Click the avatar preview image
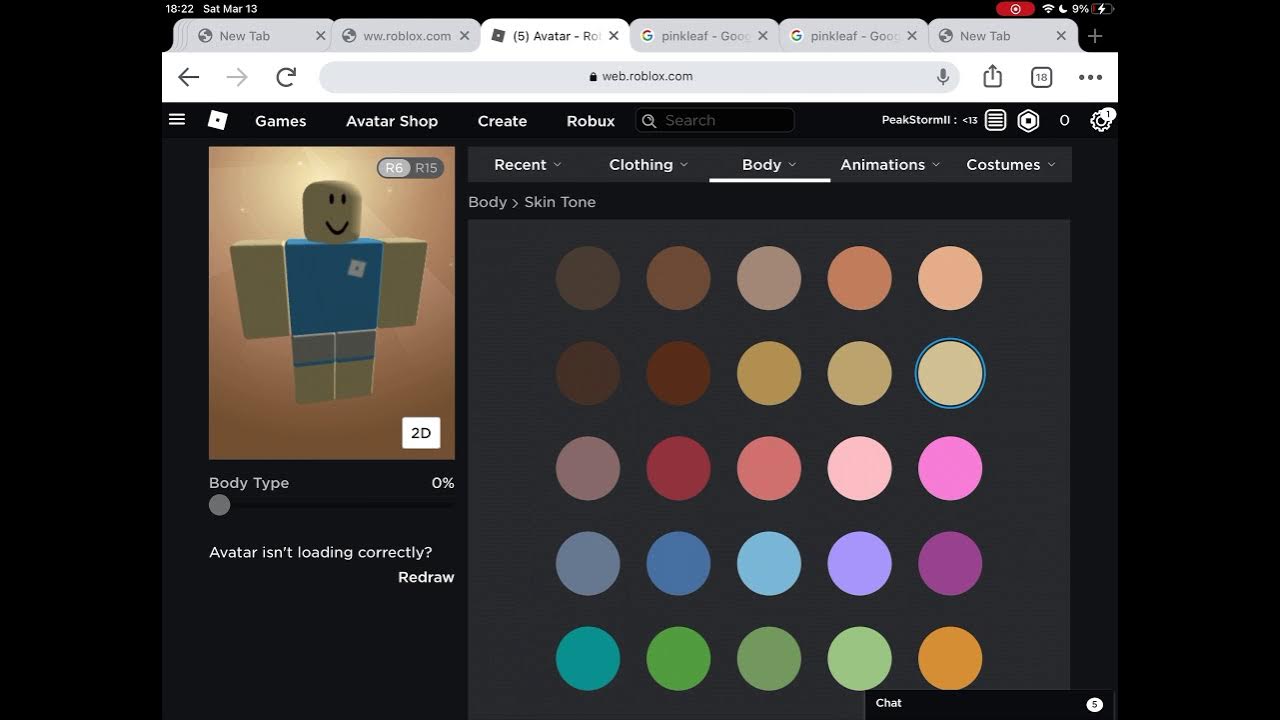The height and width of the screenshot is (720, 1280). [x=332, y=303]
